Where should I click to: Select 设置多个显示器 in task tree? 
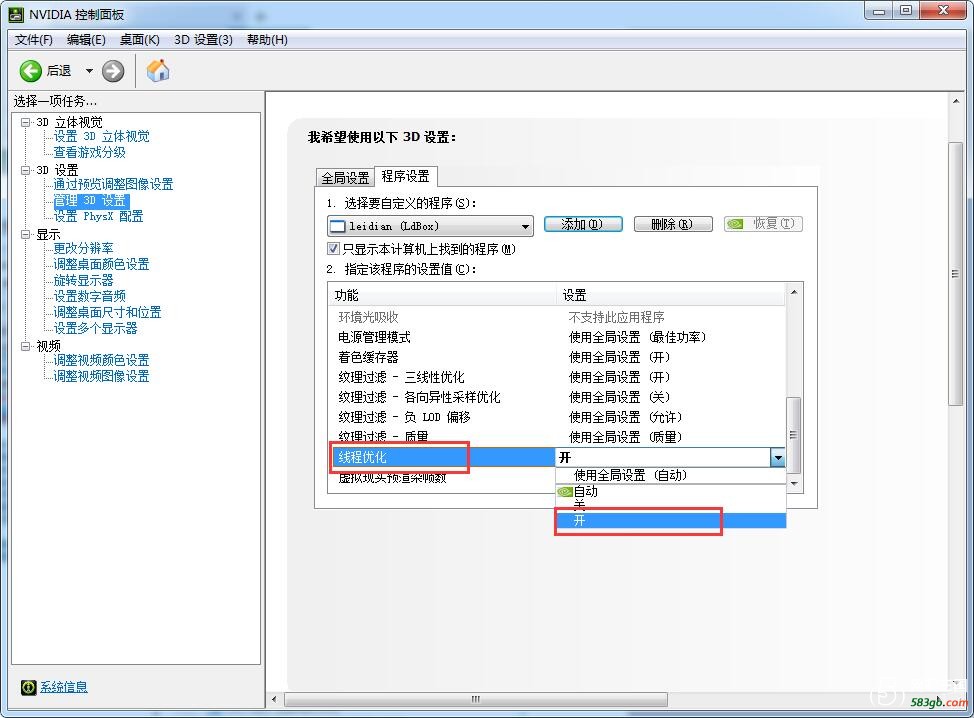coord(95,328)
